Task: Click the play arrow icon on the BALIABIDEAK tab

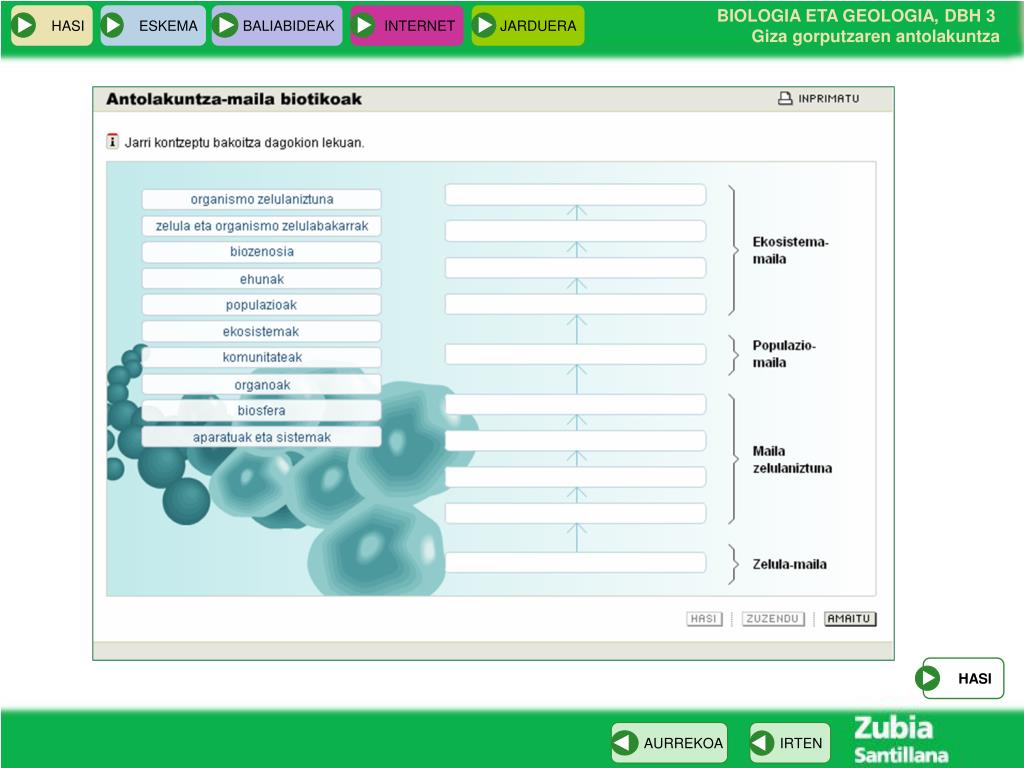Action: [x=225, y=25]
